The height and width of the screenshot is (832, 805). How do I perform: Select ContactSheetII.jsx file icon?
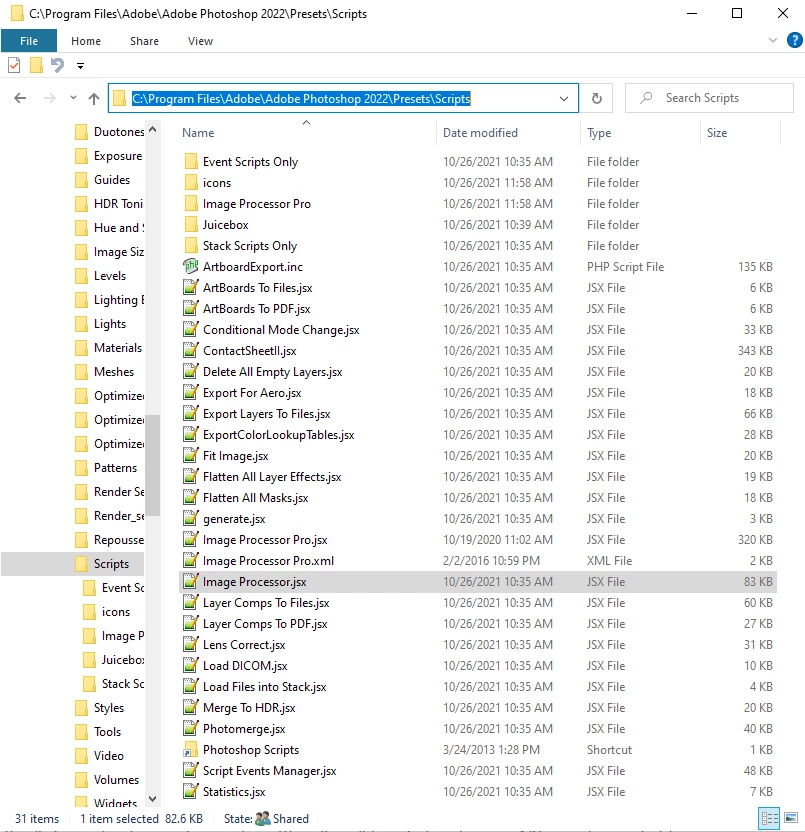click(191, 350)
